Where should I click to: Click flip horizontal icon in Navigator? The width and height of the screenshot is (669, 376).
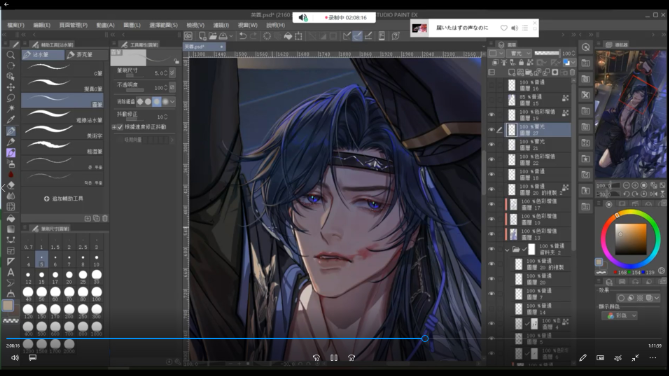pyautogui.click(x=653, y=194)
